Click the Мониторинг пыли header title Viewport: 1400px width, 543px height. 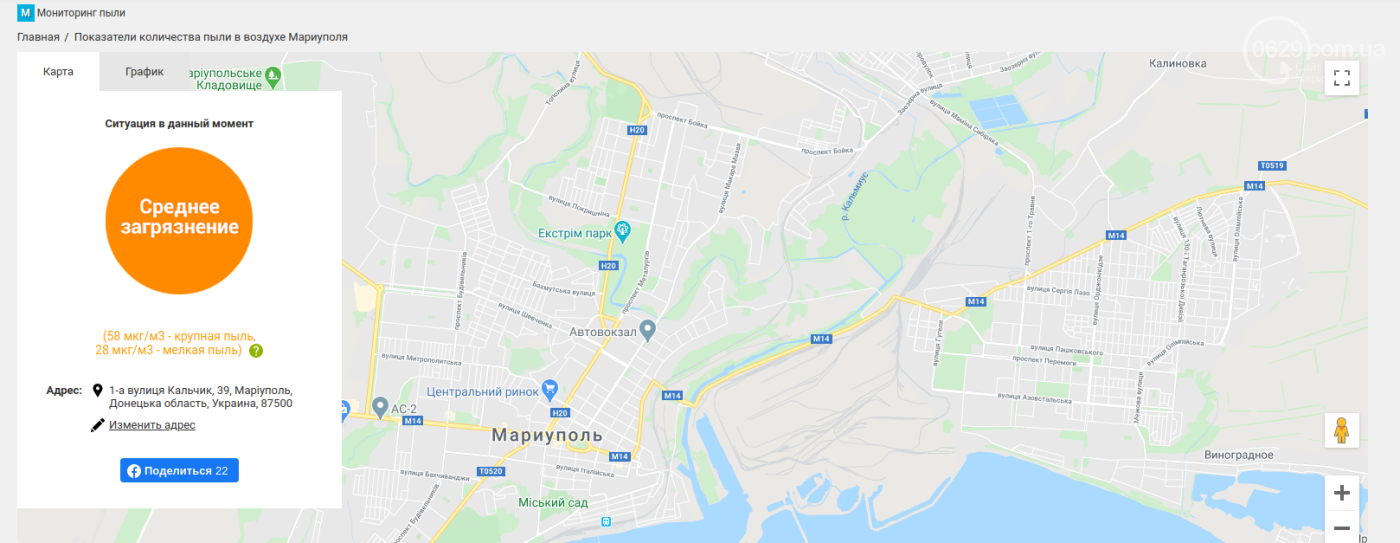point(81,13)
